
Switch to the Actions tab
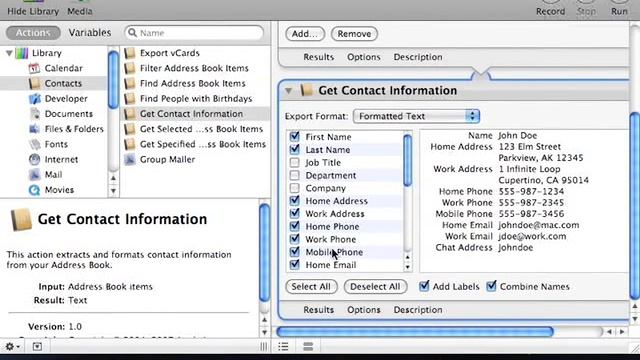pyautogui.click(x=33, y=33)
